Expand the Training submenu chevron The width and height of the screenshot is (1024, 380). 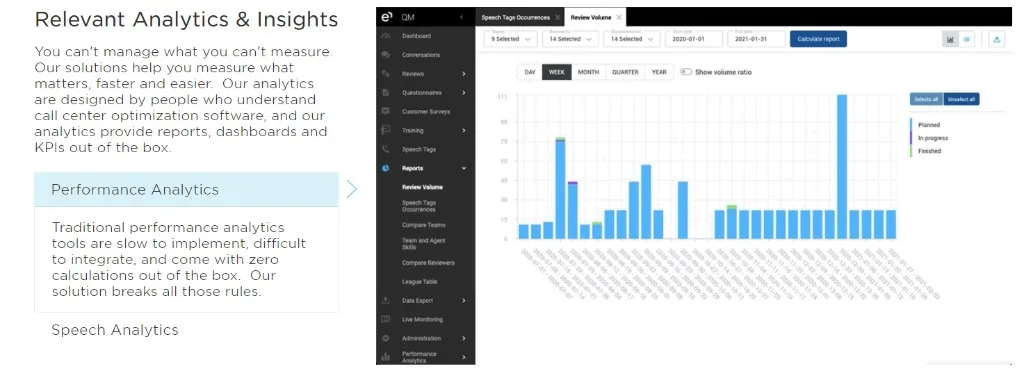point(464,131)
